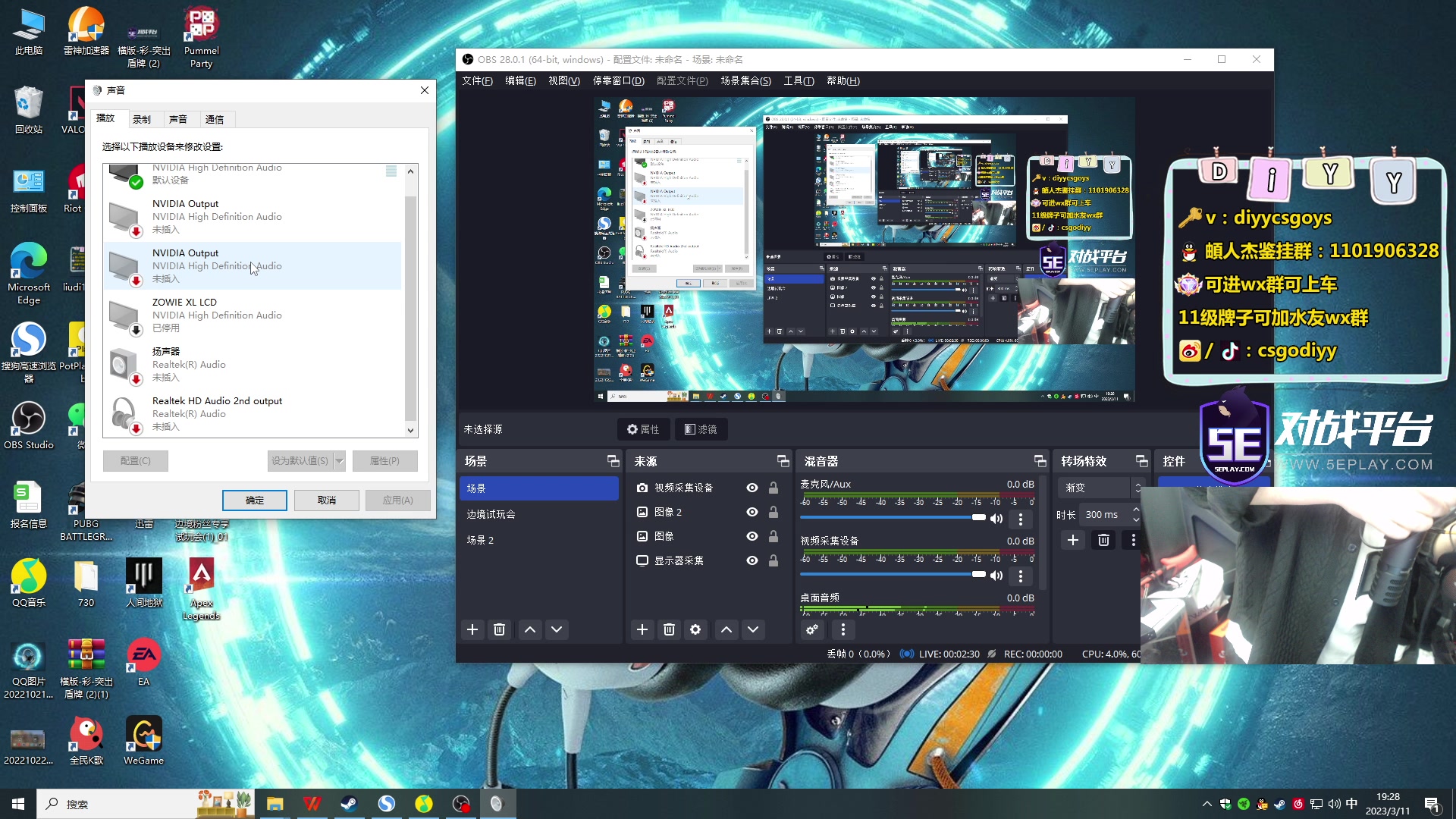Add a new source with the plus icon
The height and width of the screenshot is (819, 1456).
[x=642, y=629]
